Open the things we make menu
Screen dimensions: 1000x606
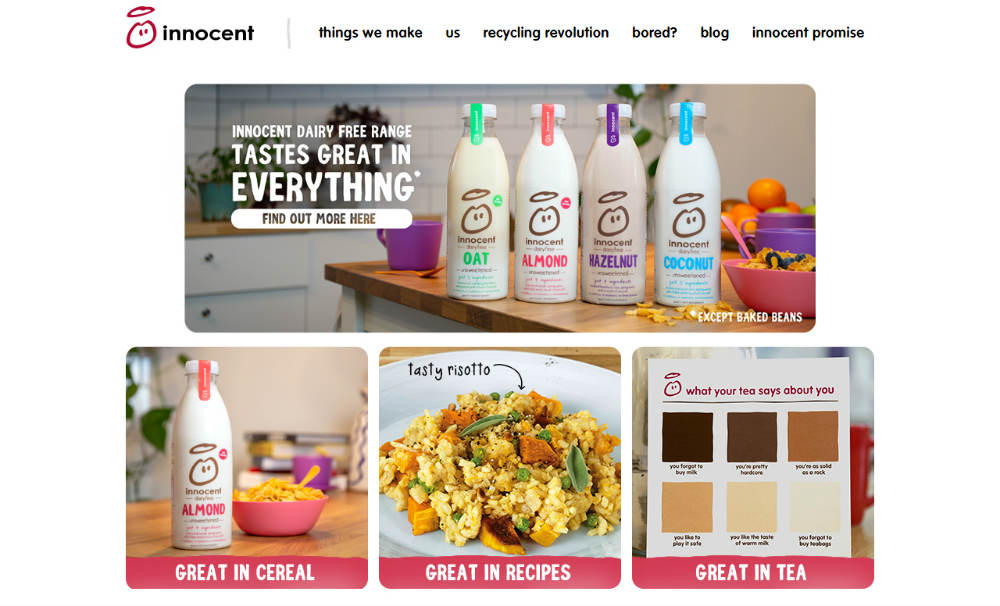click(370, 33)
